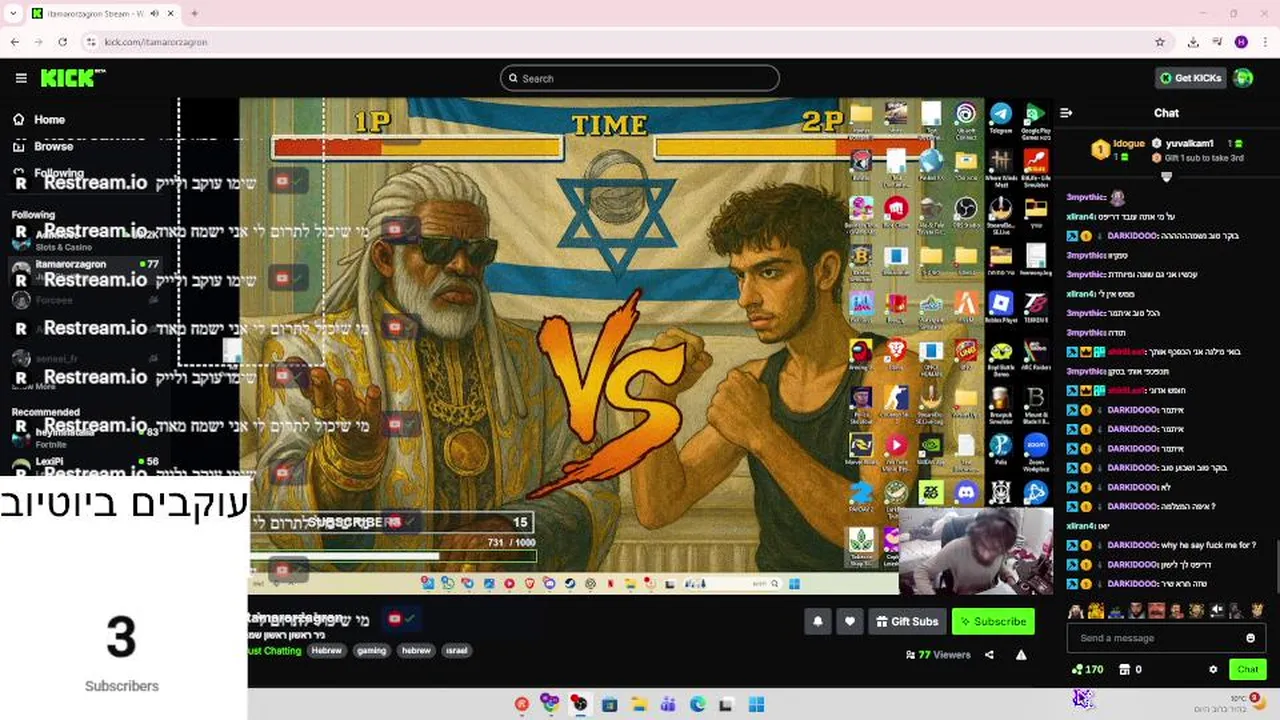Select itamarorzagron channel in Following list
1280x720 pixels.
click(x=85, y=269)
